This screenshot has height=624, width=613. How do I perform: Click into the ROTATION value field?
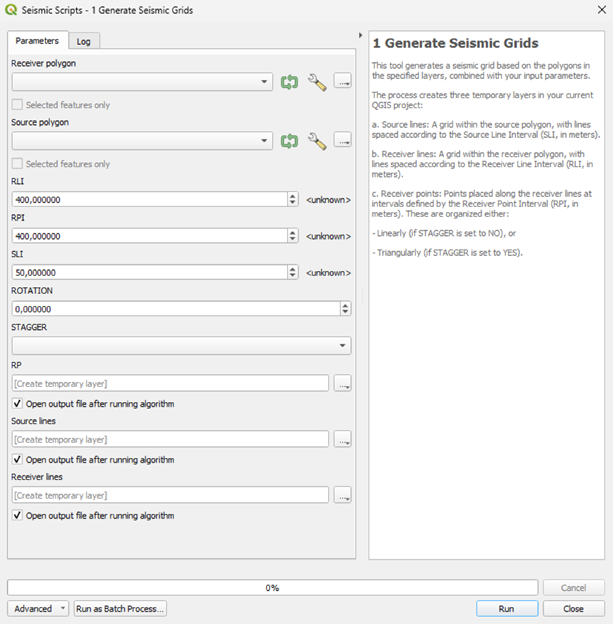click(148, 309)
